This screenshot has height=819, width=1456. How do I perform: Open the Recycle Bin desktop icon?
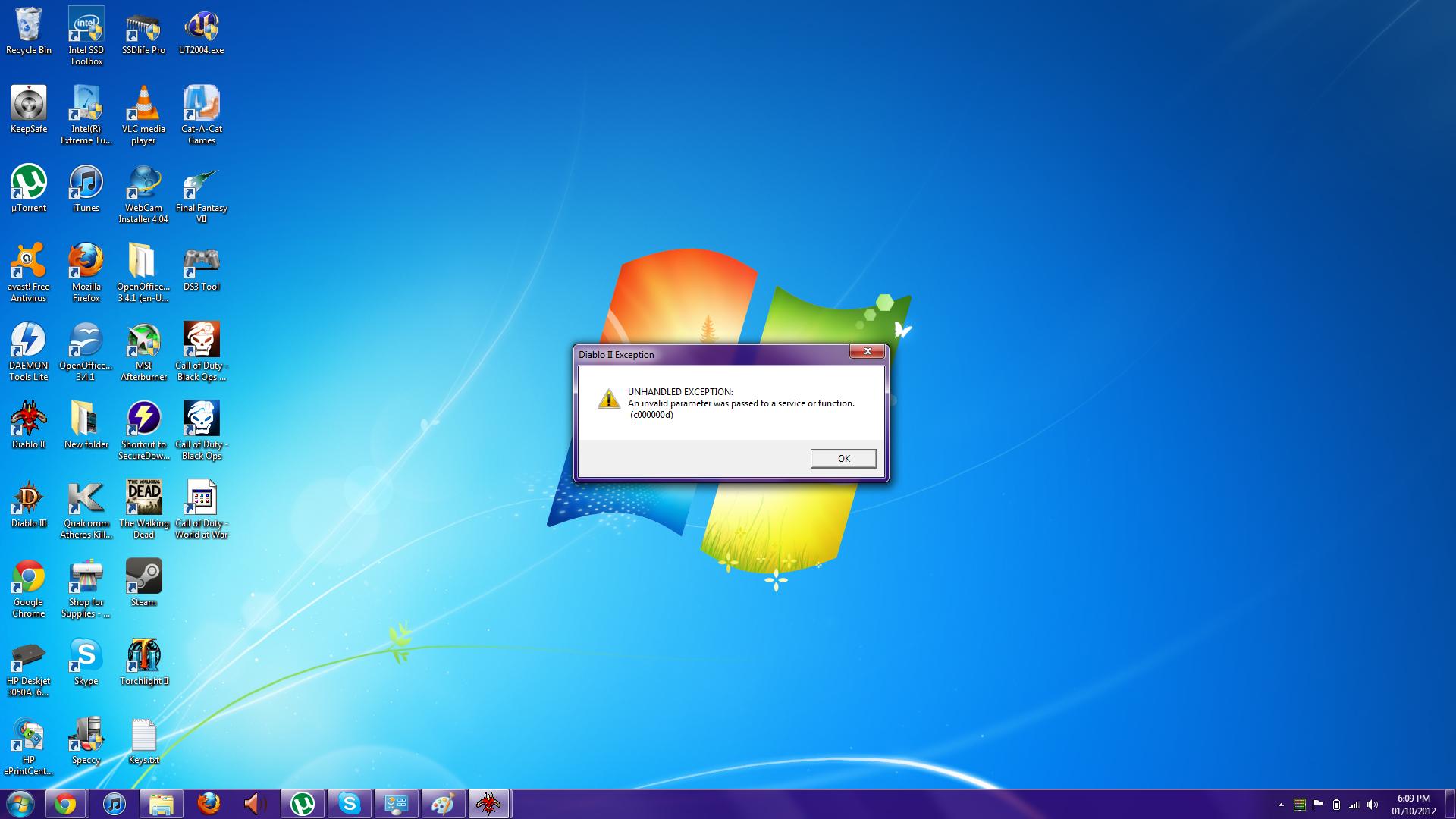29,32
